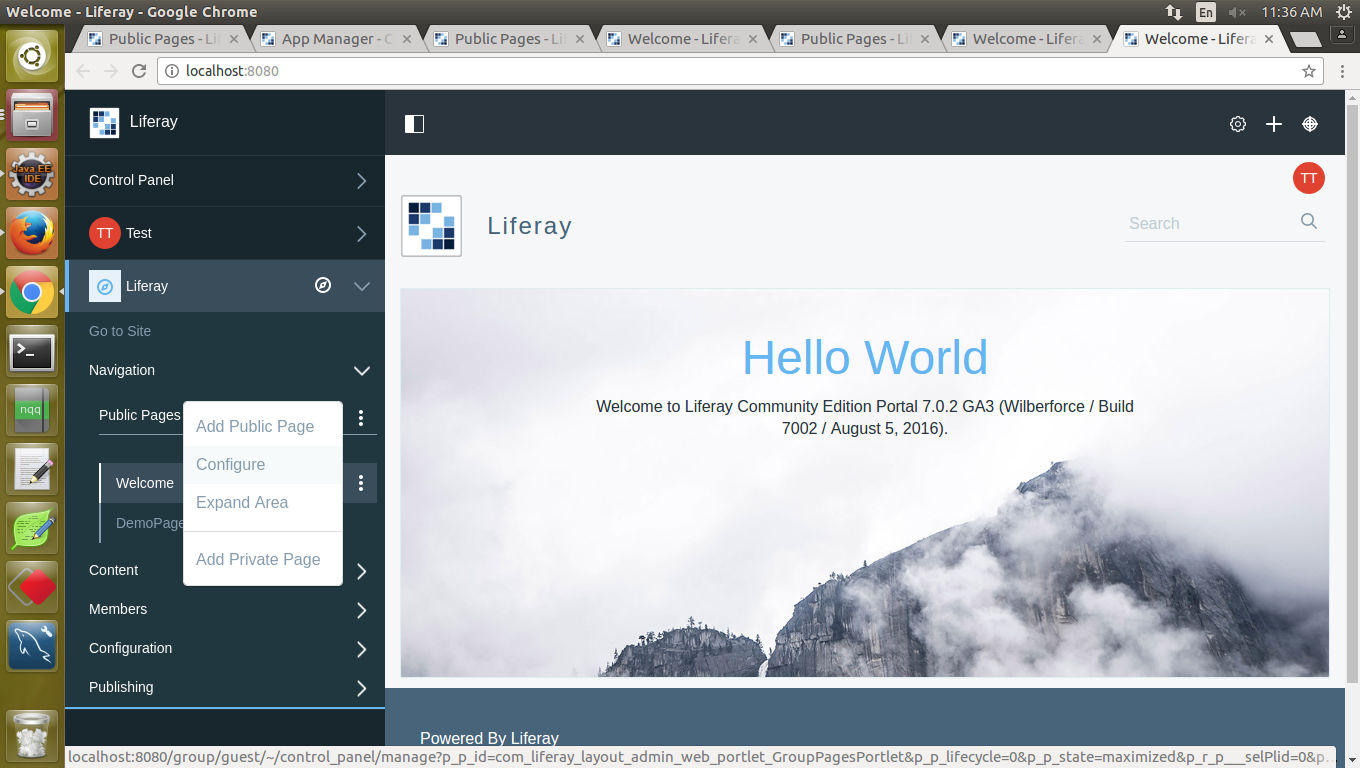Click the TT user avatar at top right
This screenshot has width=1360, height=768.
[1308, 178]
